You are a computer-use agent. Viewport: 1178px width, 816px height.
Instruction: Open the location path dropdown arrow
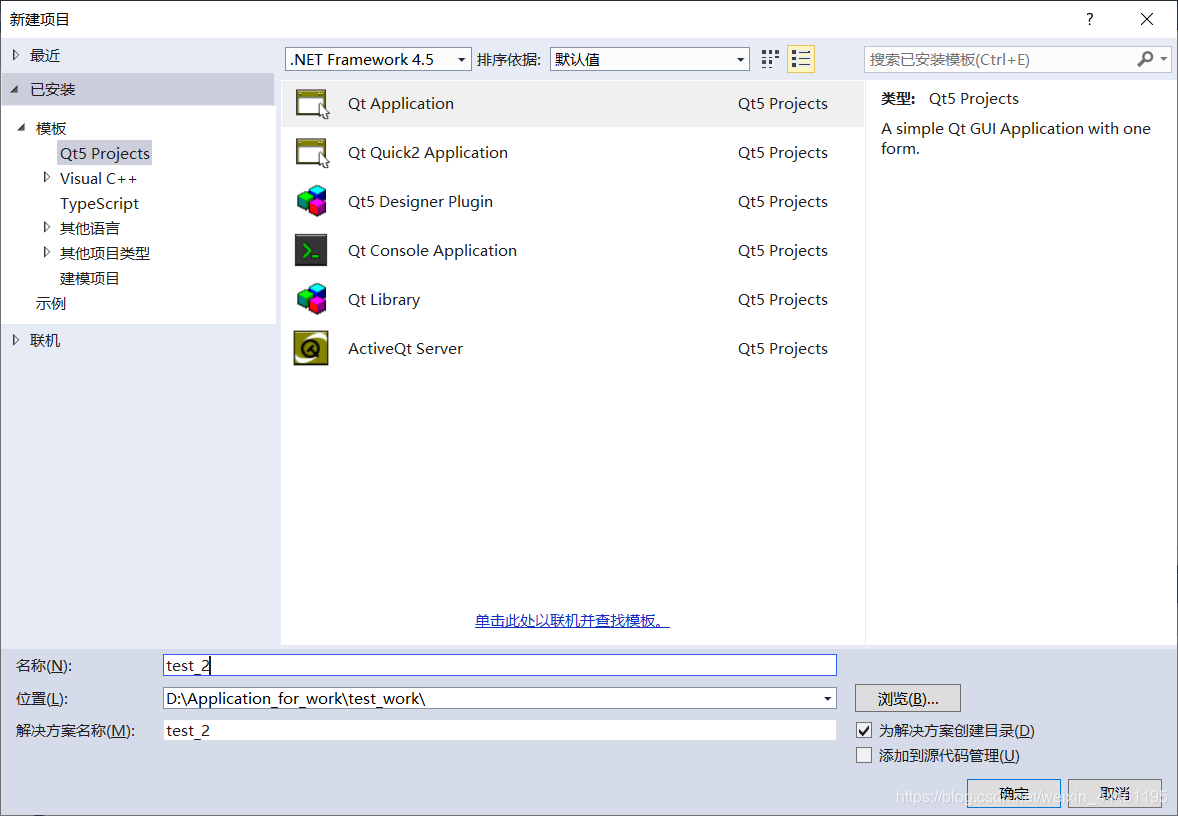pyautogui.click(x=827, y=699)
